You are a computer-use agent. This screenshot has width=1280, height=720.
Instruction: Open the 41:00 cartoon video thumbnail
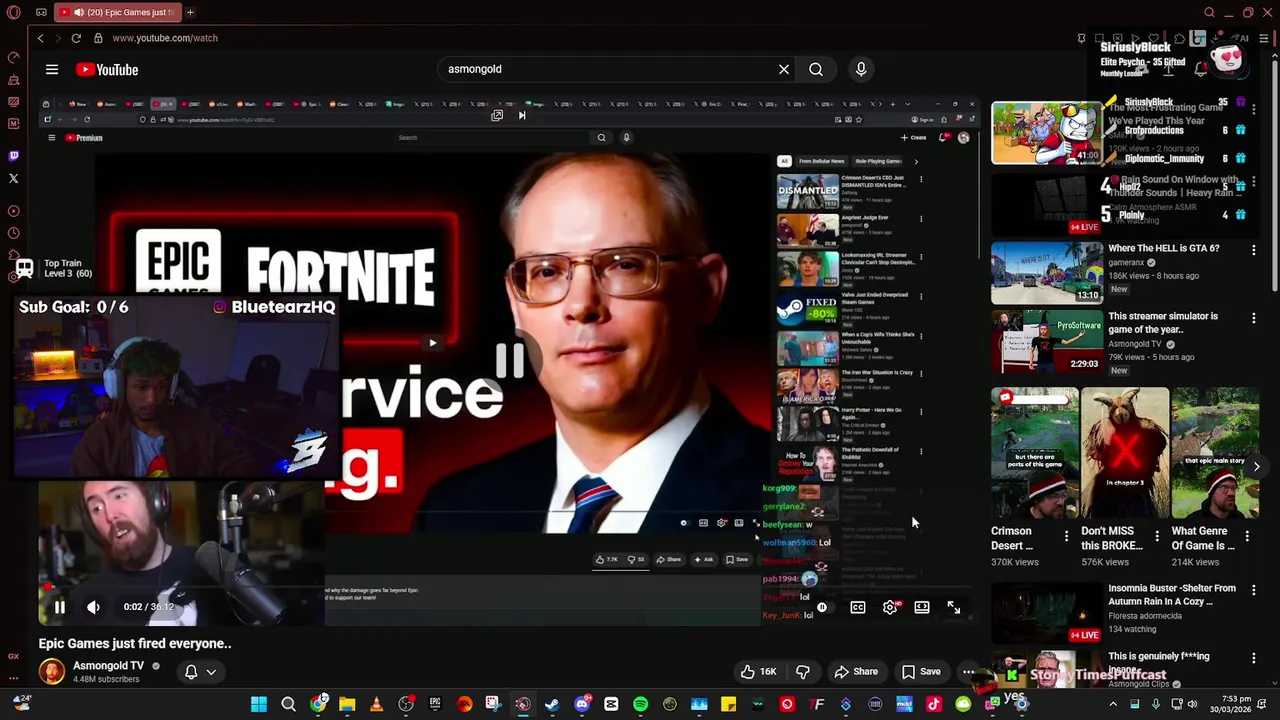1046,132
